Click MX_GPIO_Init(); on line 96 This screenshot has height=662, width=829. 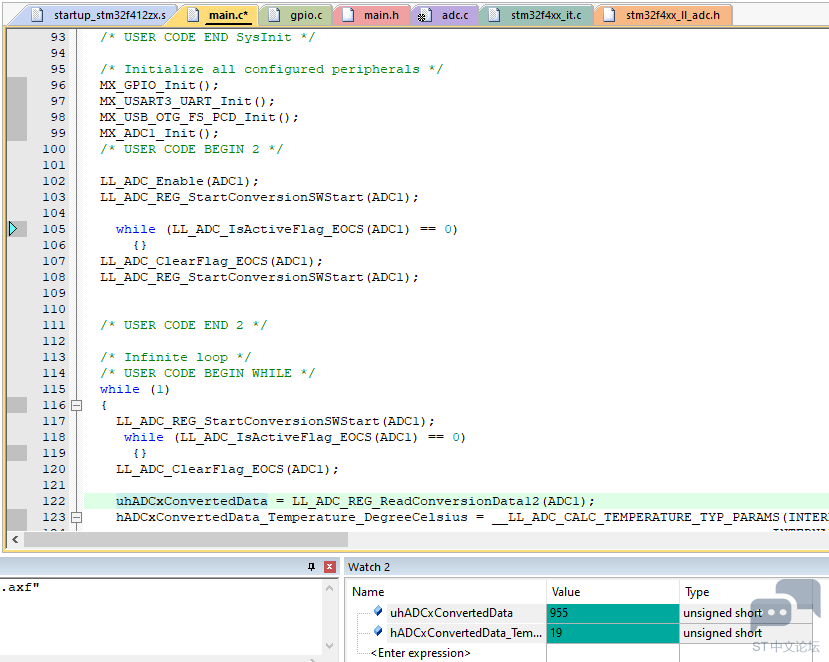[159, 85]
